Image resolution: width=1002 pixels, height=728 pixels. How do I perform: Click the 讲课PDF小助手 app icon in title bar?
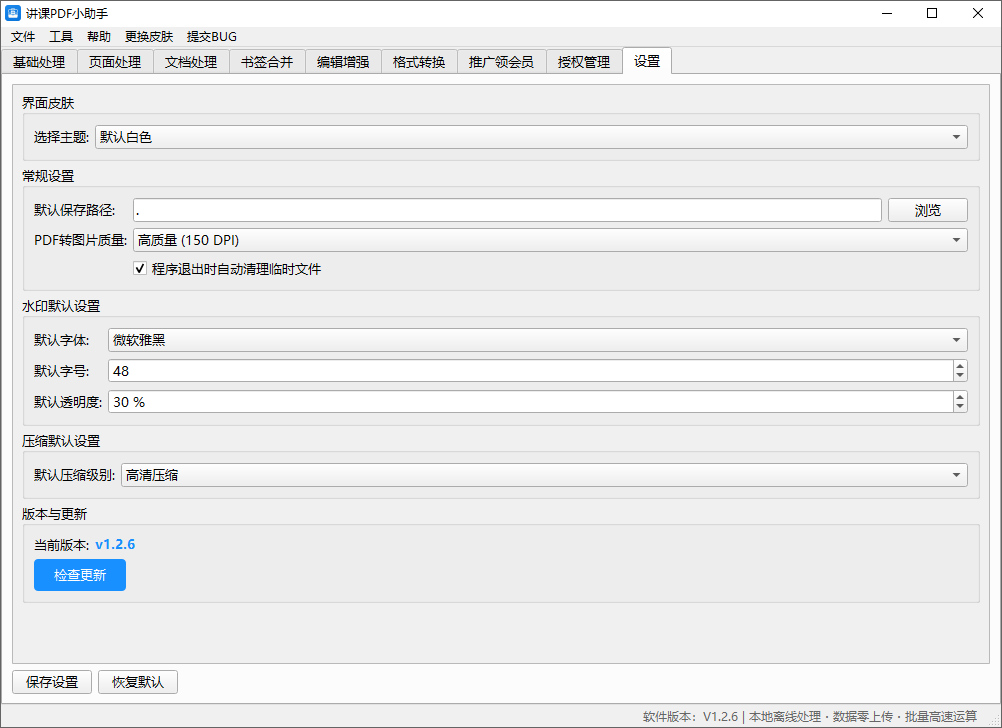13,13
